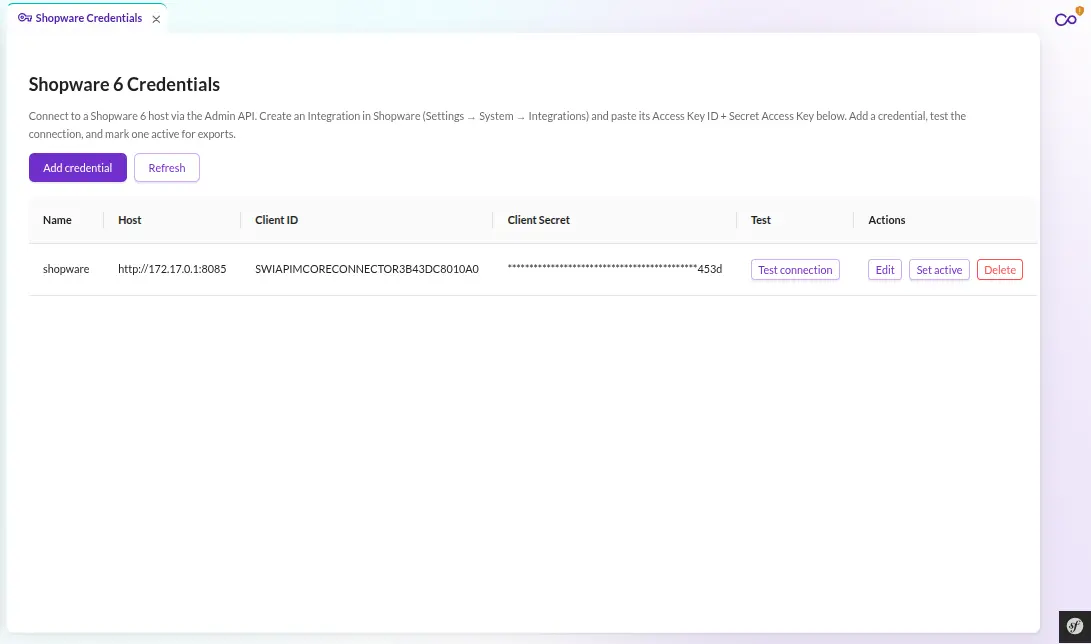Delete the shopware credential

1000,270
